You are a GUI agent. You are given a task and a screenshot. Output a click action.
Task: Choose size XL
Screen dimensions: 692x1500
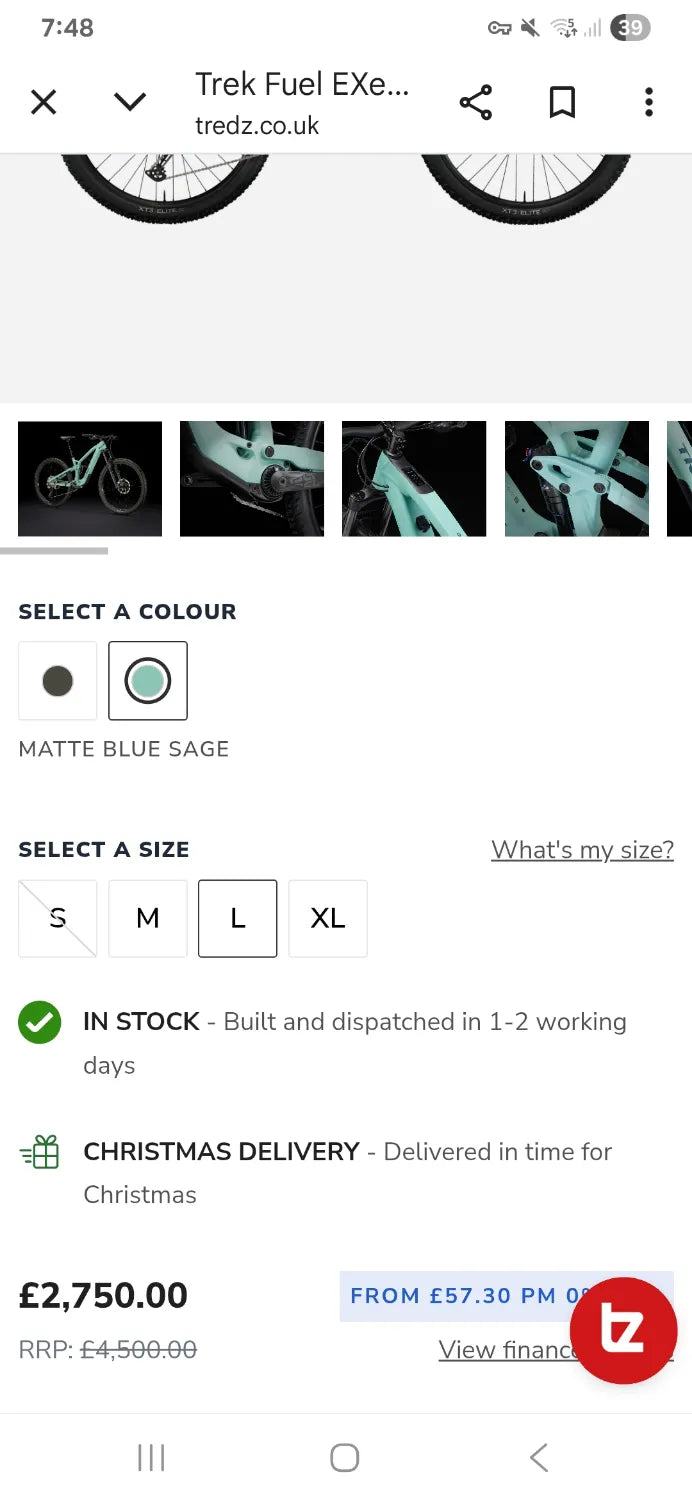click(328, 919)
